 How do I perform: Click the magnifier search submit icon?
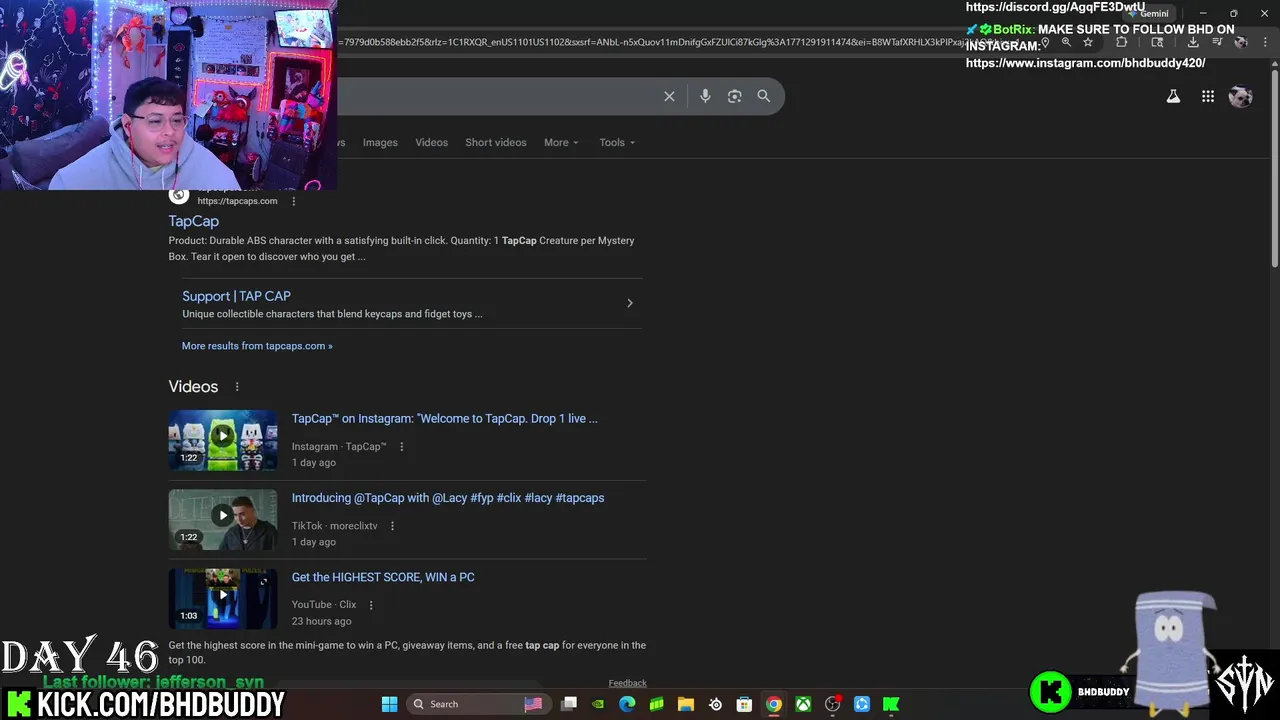pos(764,96)
